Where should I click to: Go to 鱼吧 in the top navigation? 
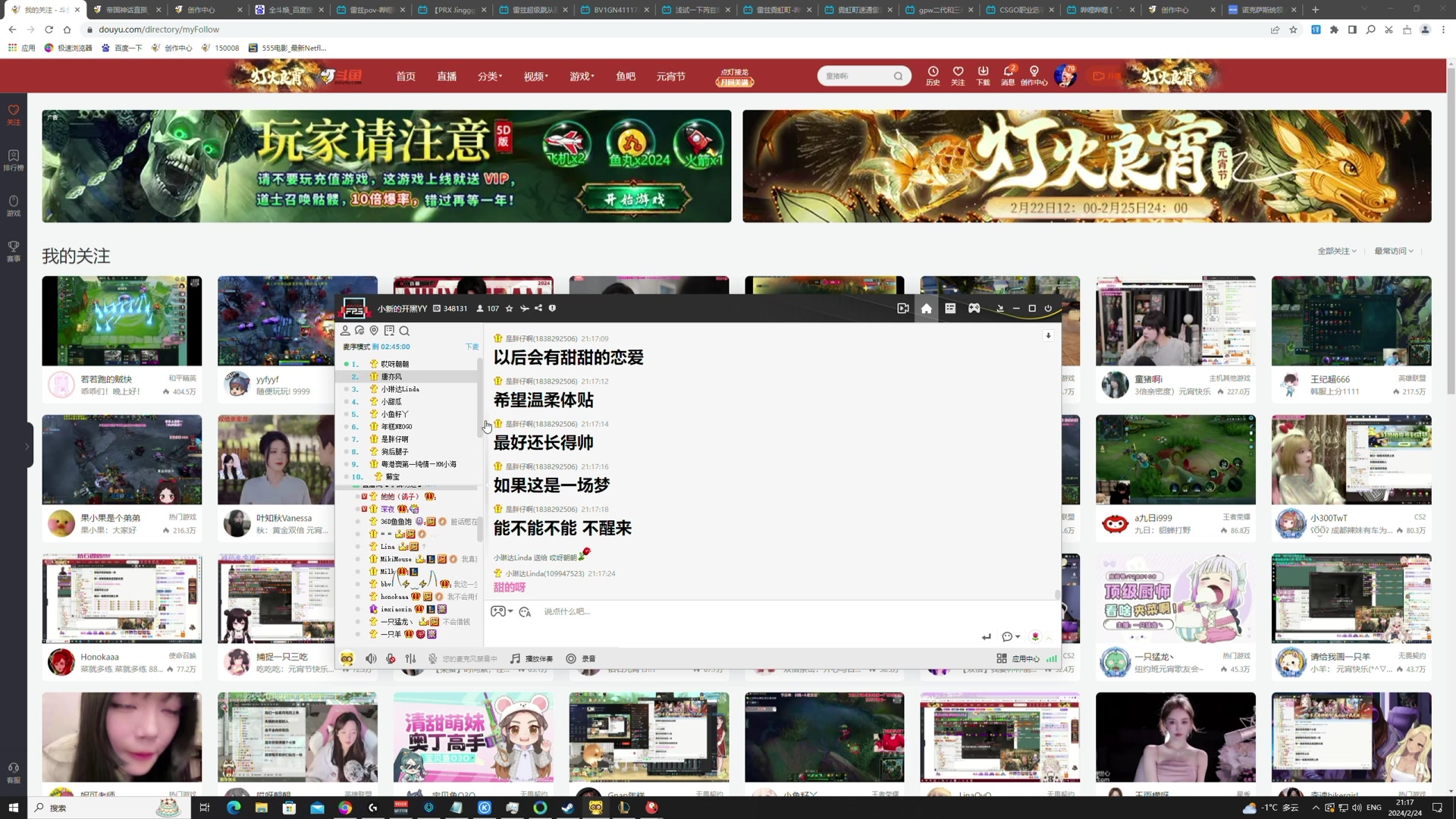625,76
